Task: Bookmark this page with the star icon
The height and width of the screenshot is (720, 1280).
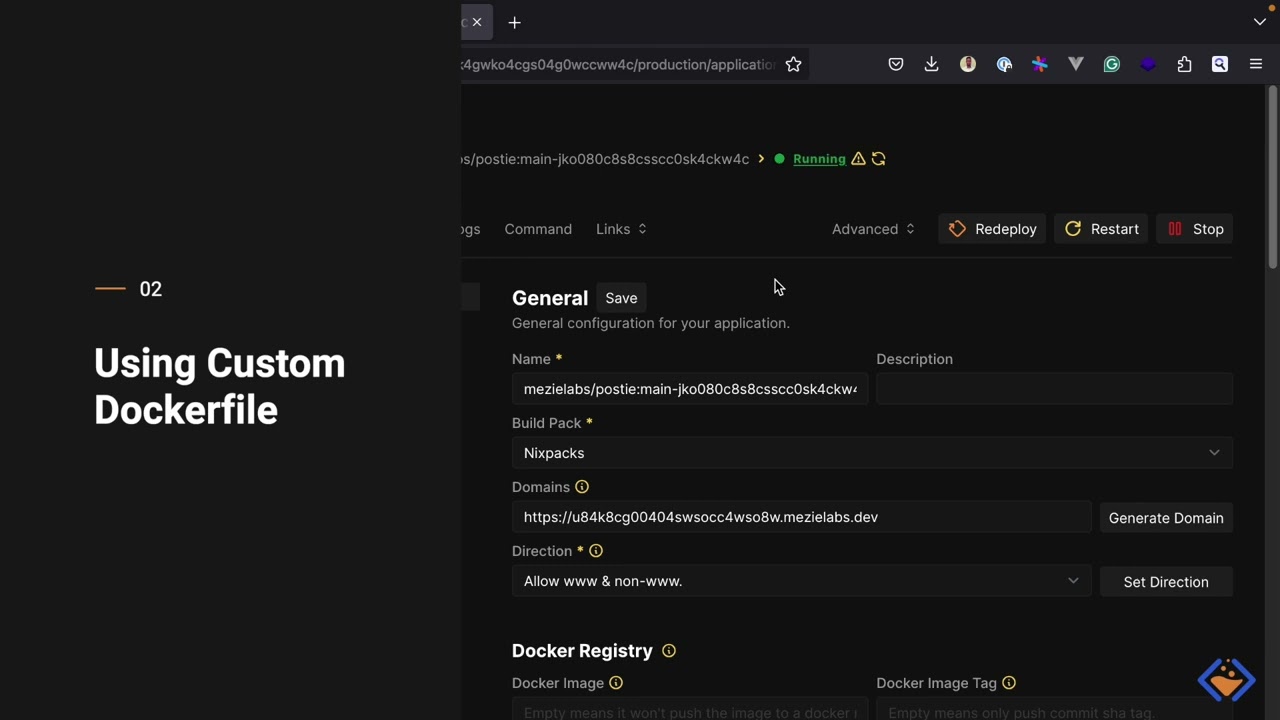Action: point(793,64)
